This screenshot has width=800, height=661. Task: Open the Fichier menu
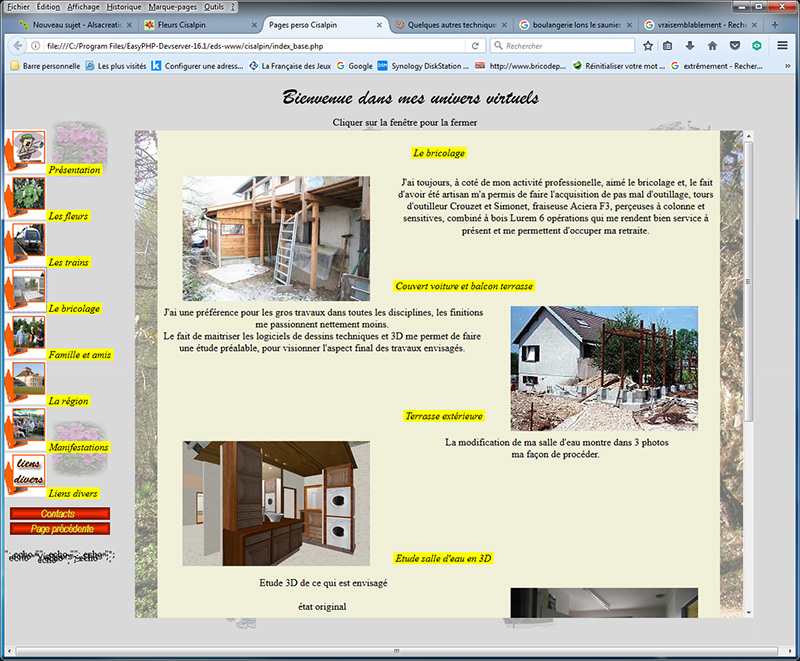(18, 7)
